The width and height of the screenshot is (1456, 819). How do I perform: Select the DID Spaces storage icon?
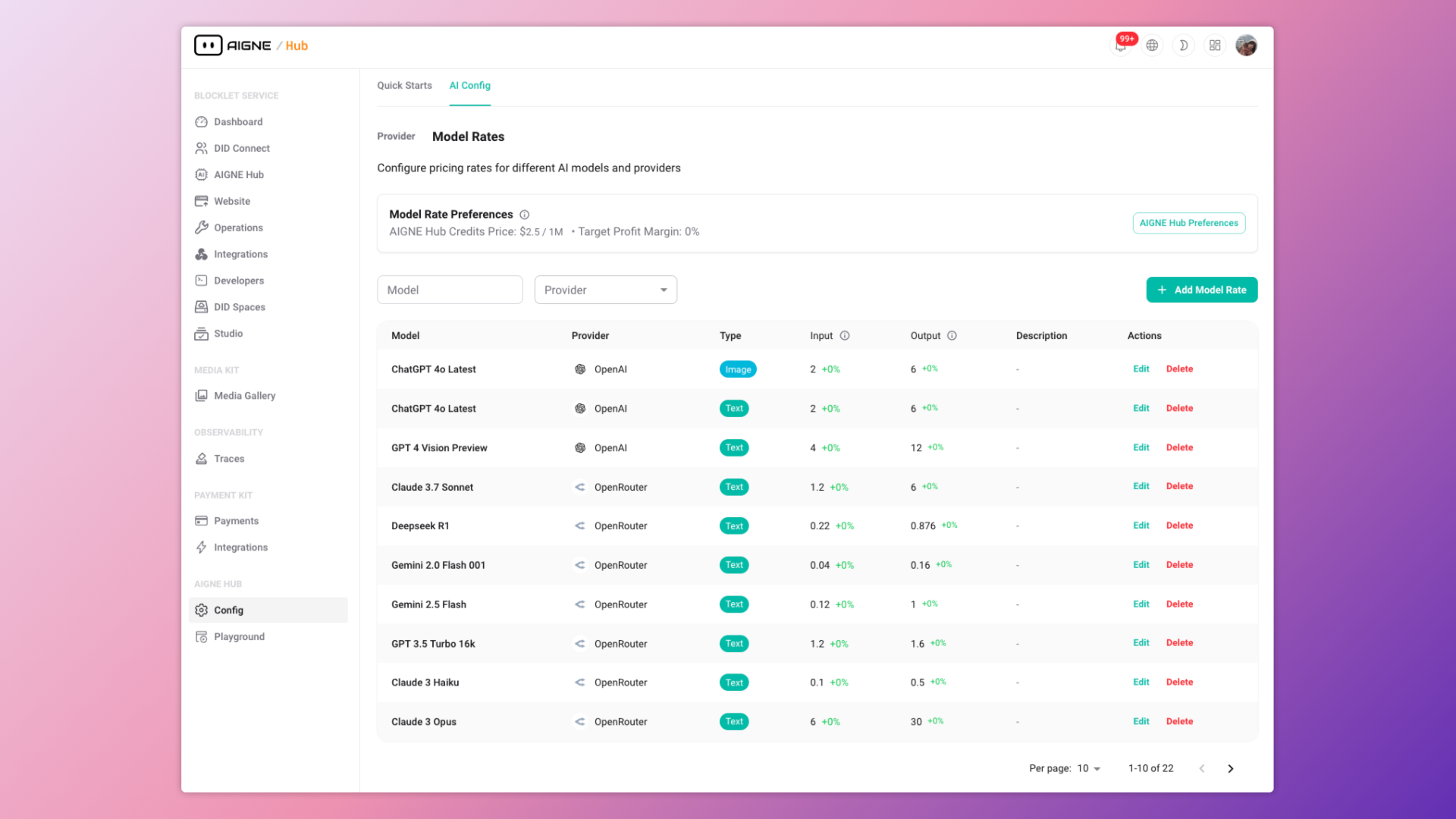point(201,306)
